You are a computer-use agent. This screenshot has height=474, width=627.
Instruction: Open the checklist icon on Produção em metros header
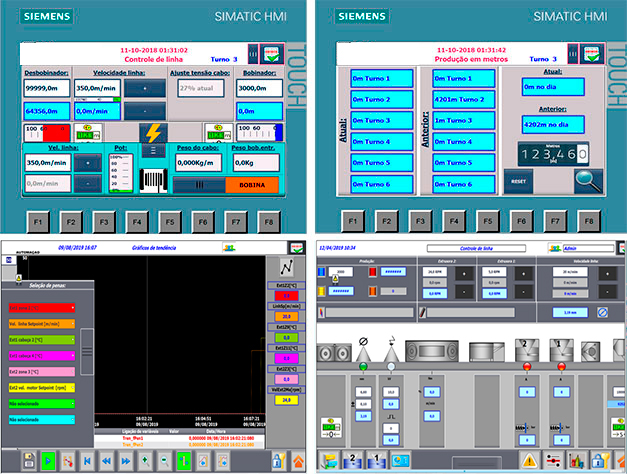click(592, 54)
